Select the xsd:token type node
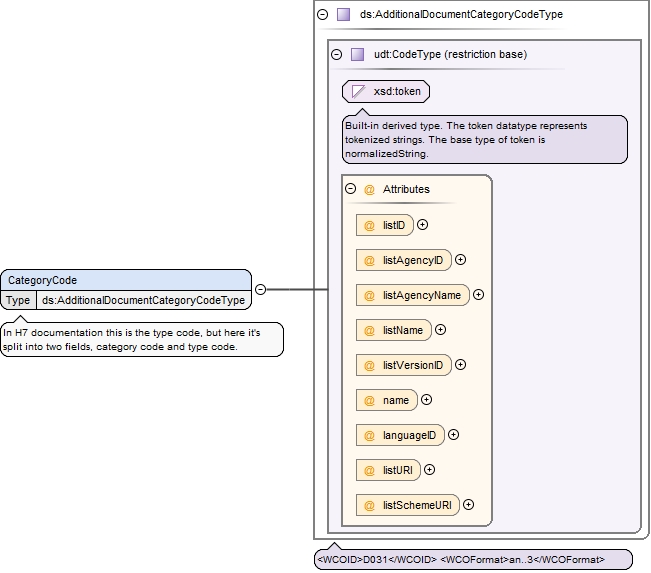This screenshot has height=573, width=651. [386, 91]
